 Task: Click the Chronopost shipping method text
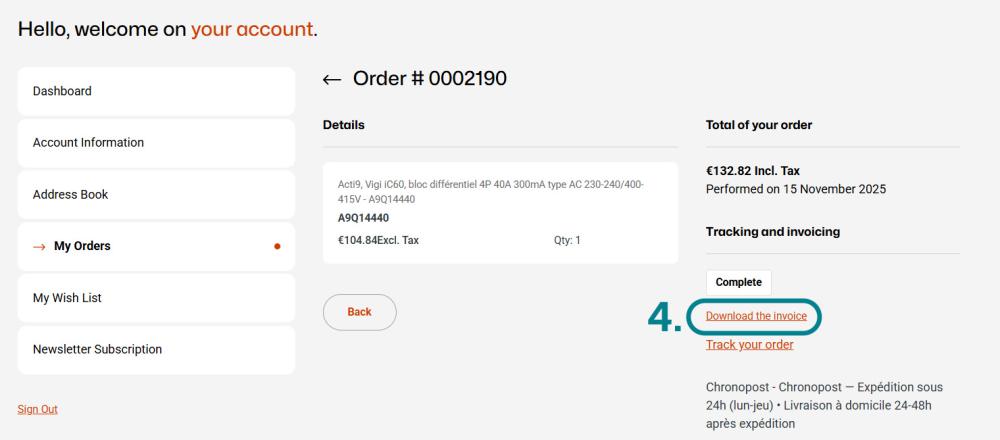[x=823, y=404]
